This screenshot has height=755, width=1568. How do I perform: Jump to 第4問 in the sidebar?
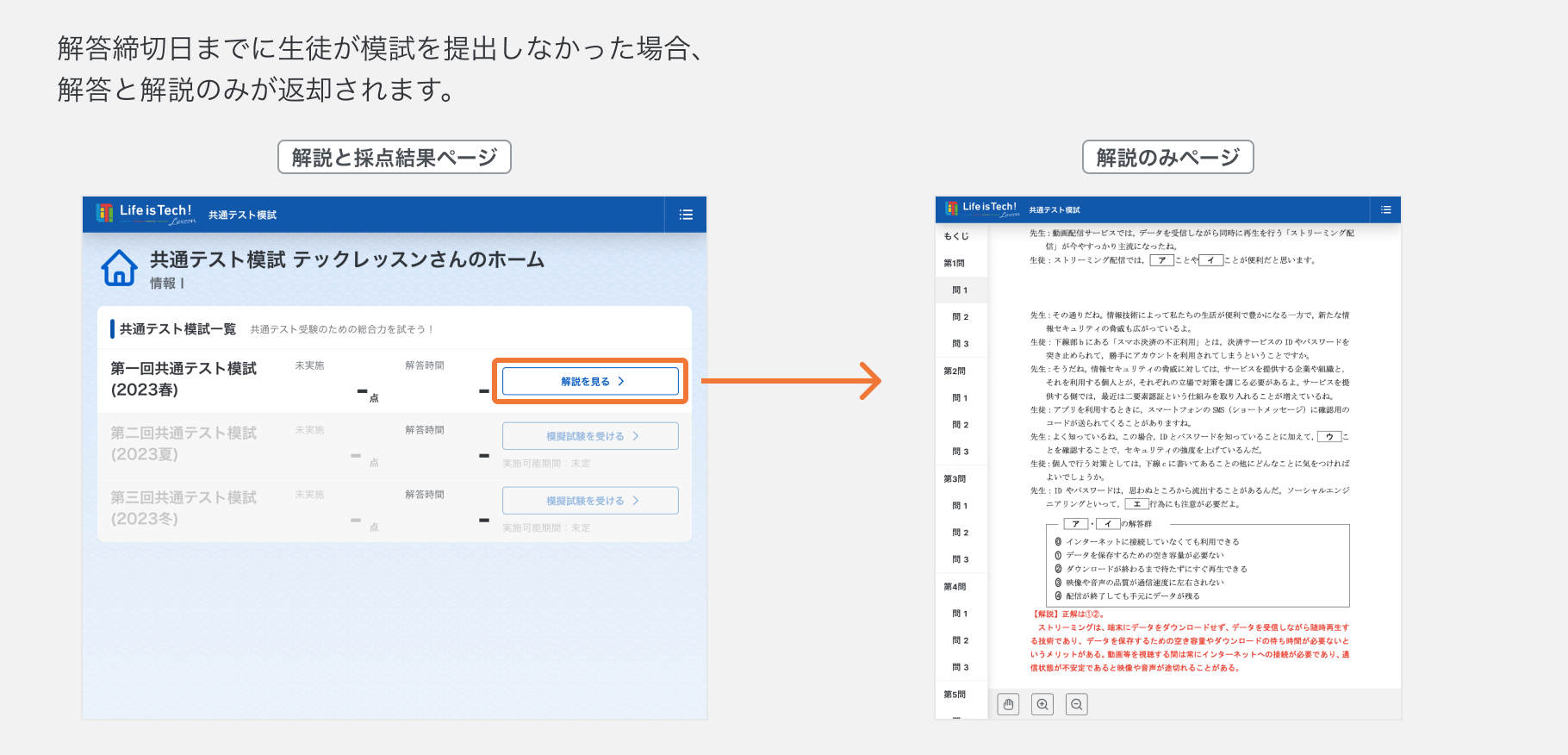tap(954, 586)
